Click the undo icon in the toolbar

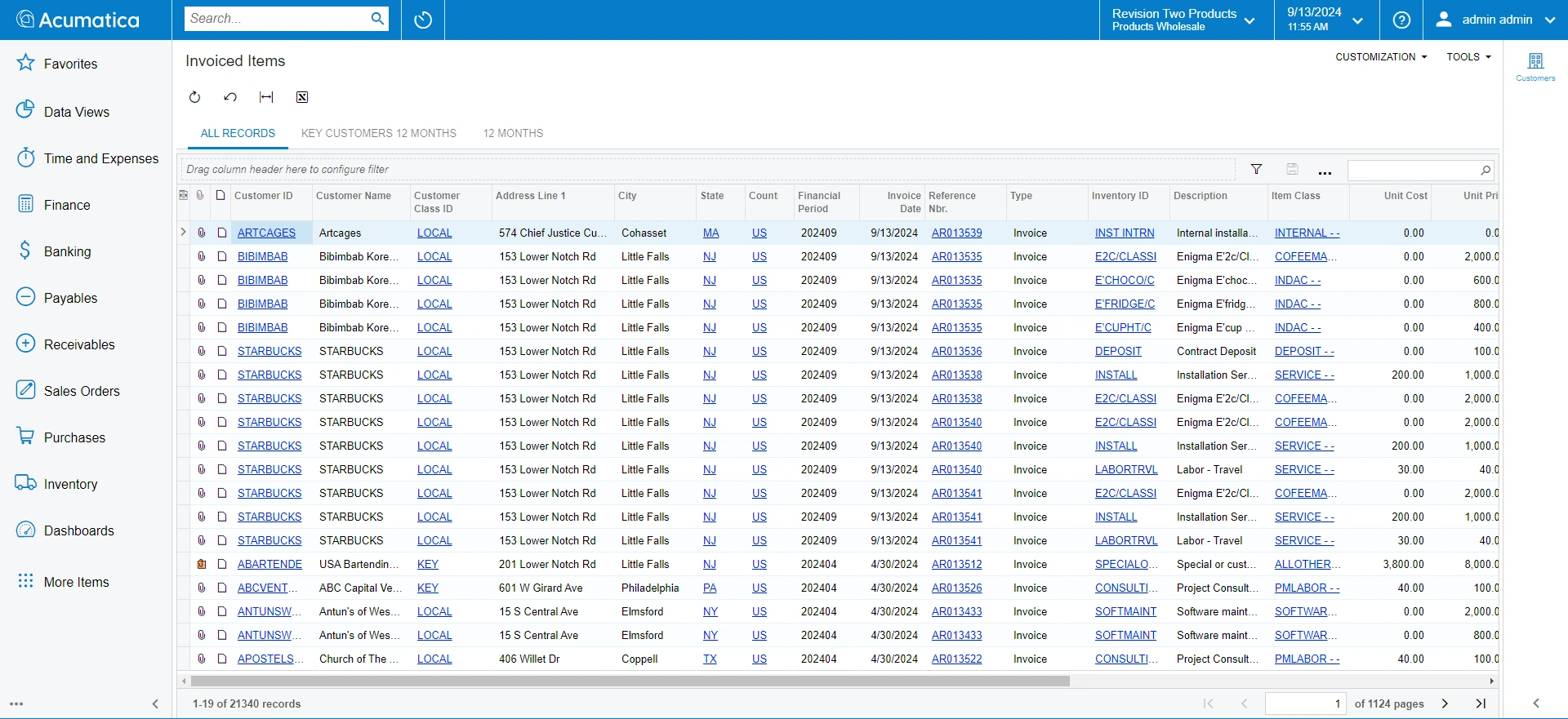[x=230, y=97]
